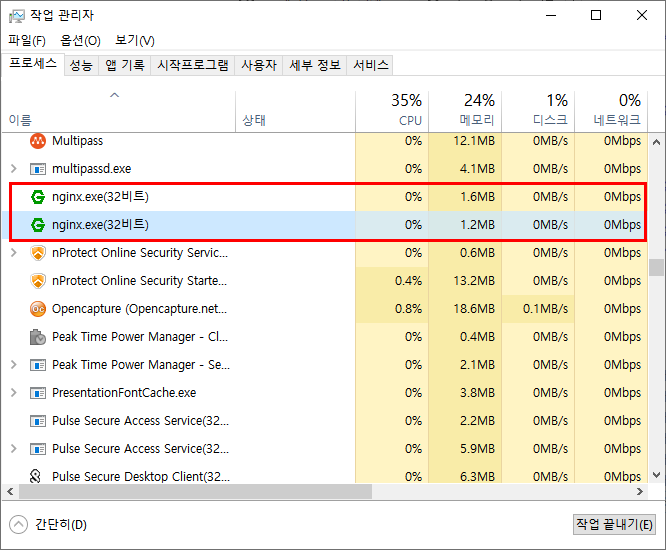
Task: Select the Multipass process row name
Action: tap(77, 141)
